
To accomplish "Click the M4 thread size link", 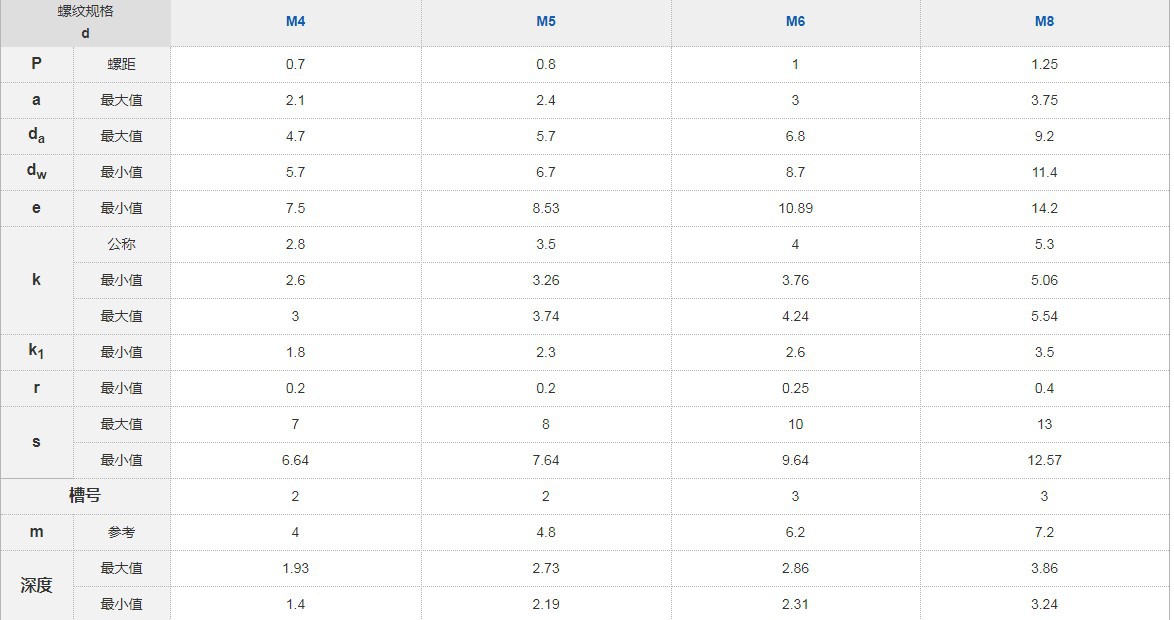I will (295, 22).
